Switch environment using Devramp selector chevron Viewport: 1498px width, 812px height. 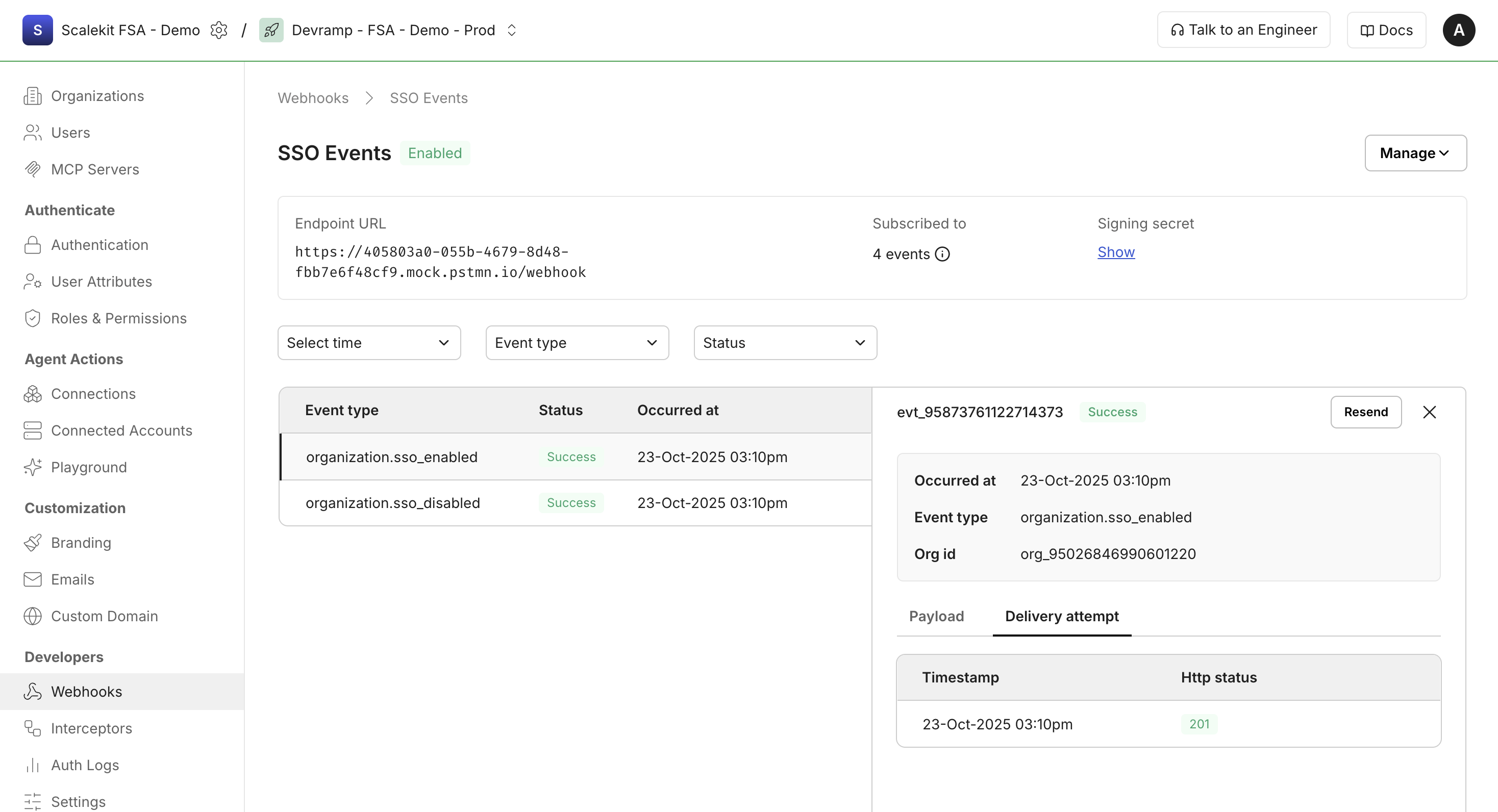coord(511,30)
